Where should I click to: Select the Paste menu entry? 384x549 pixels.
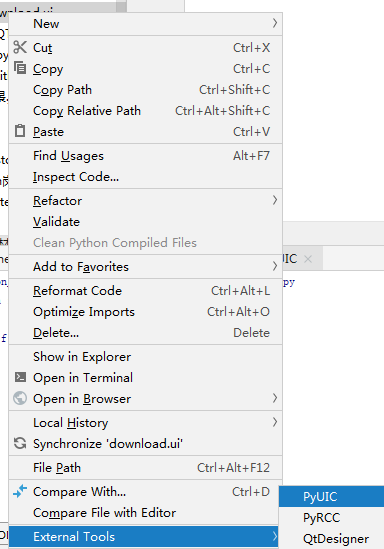click(x=145, y=132)
